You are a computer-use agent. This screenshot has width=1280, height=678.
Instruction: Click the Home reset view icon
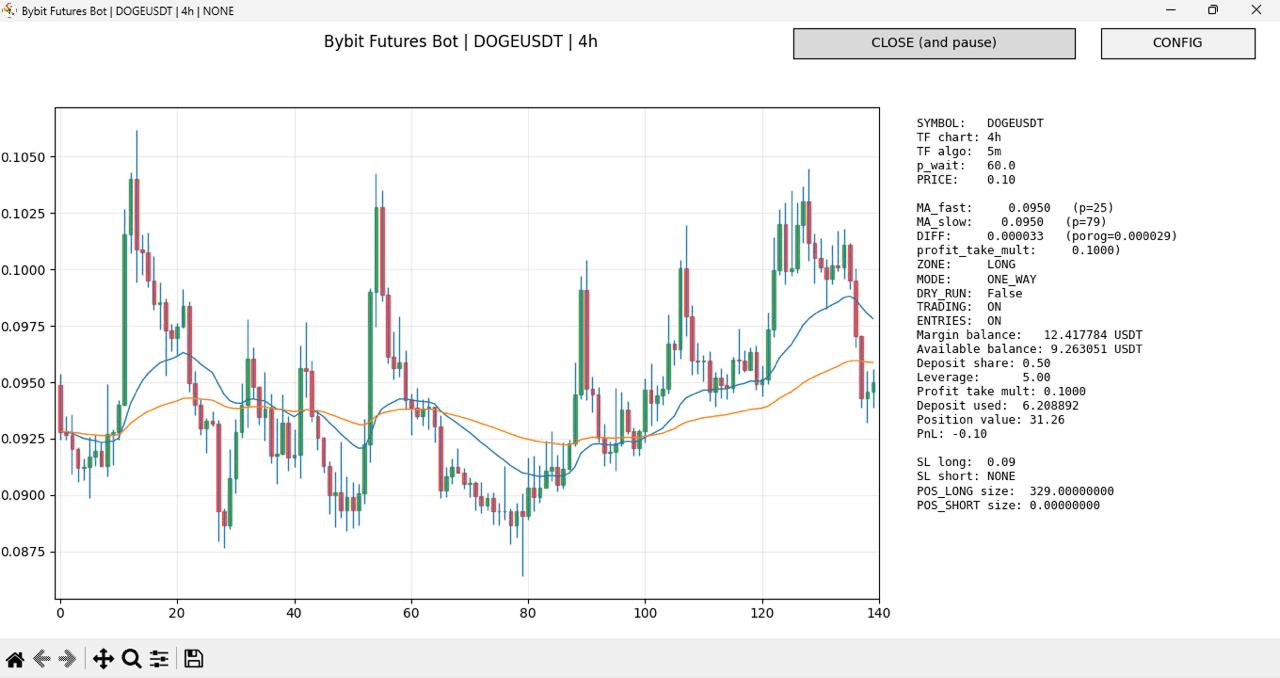click(15, 659)
